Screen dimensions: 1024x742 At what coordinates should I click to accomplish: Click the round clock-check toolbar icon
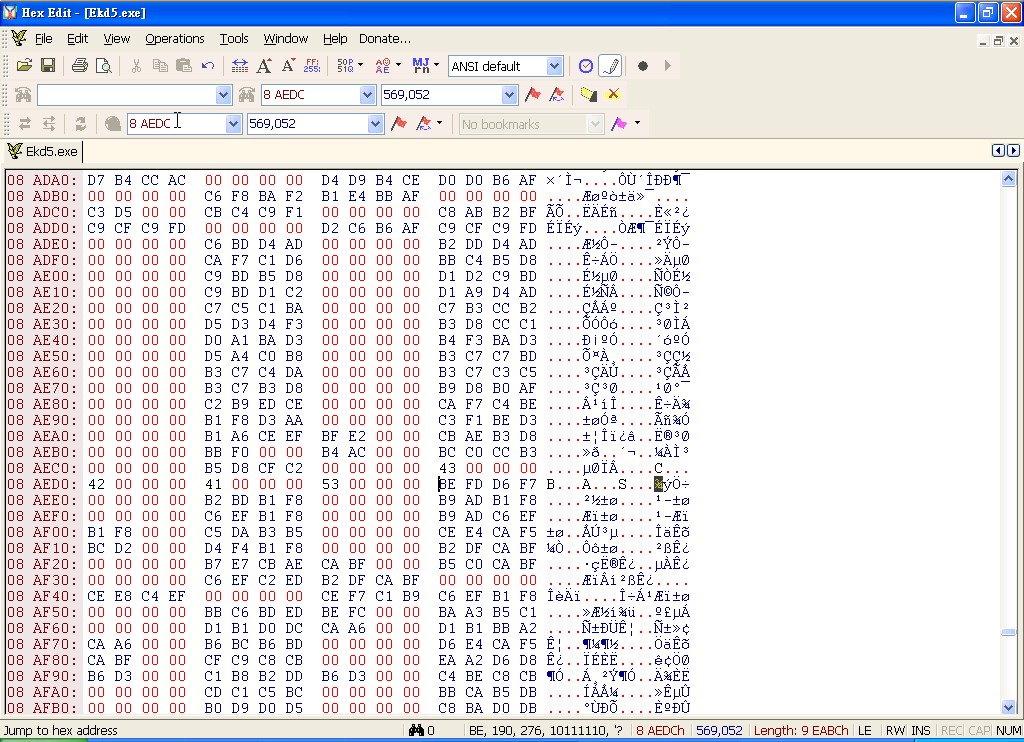click(586, 65)
